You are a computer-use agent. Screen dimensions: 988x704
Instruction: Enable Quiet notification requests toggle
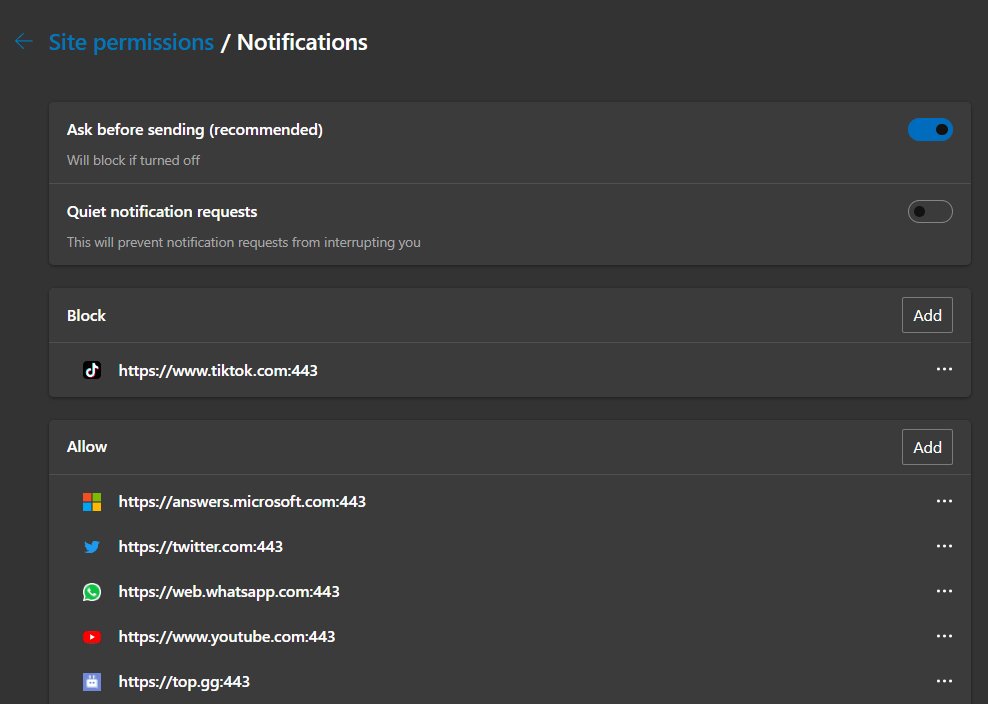pos(930,212)
